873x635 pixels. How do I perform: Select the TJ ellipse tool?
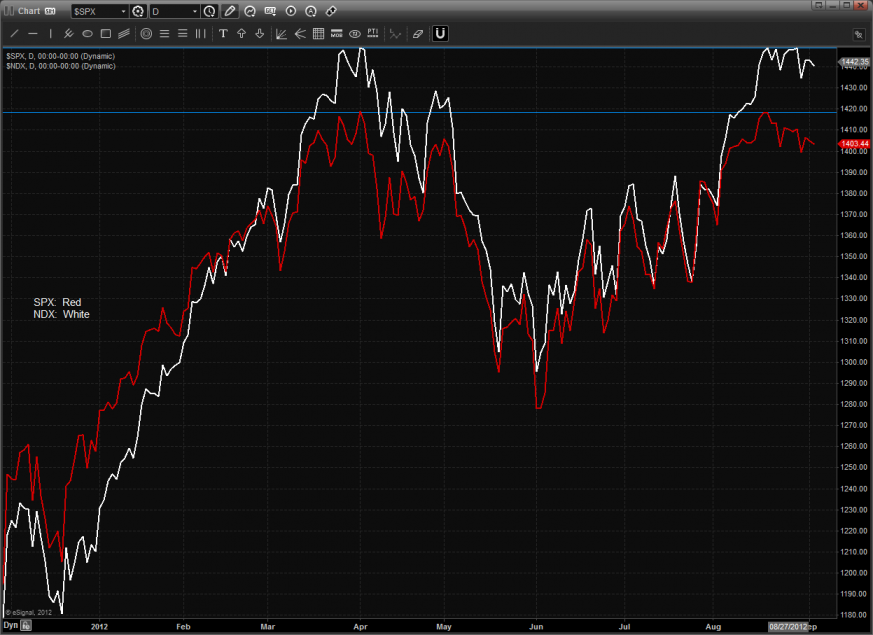pos(355,34)
